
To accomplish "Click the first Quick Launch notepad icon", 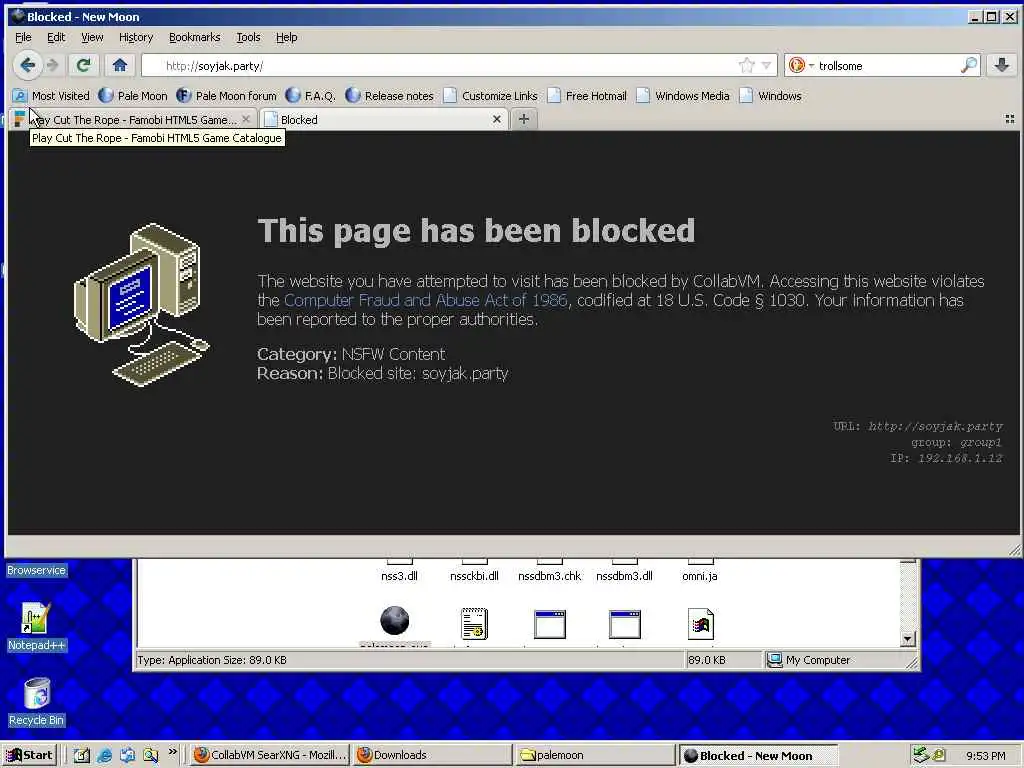I will pyautogui.click(x=82, y=756).
